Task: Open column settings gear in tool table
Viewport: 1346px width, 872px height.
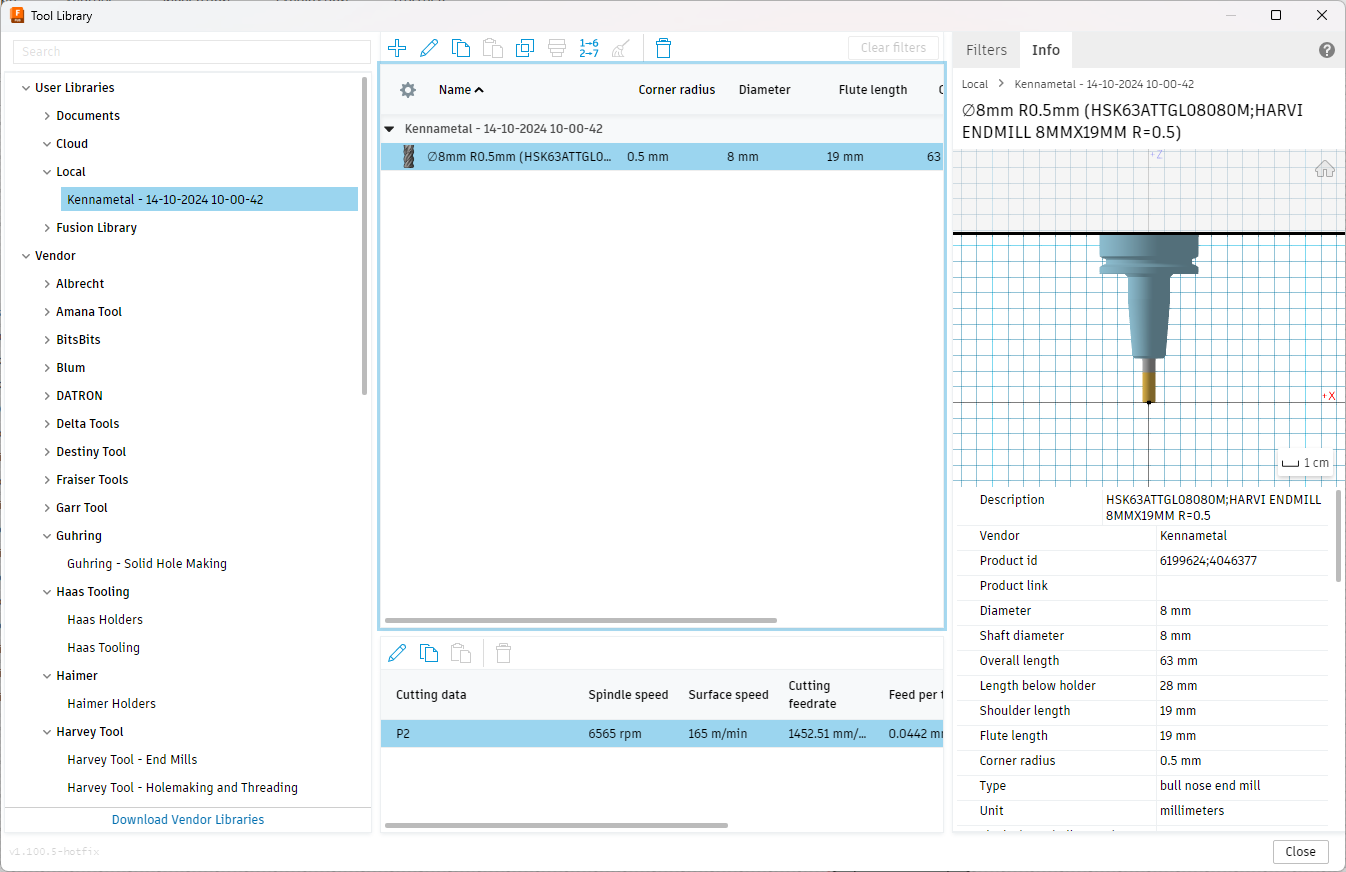Action: click(408, 90)
